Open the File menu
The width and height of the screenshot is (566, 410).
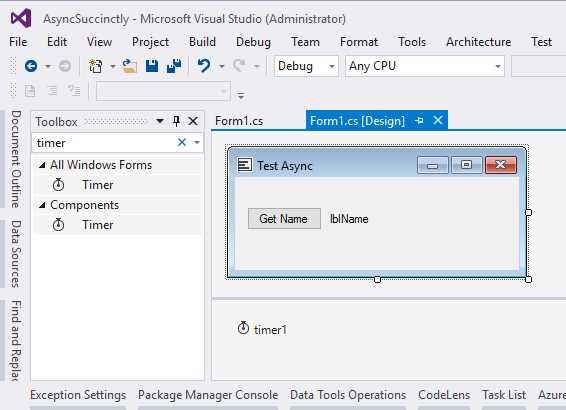[x=18, y=42]
